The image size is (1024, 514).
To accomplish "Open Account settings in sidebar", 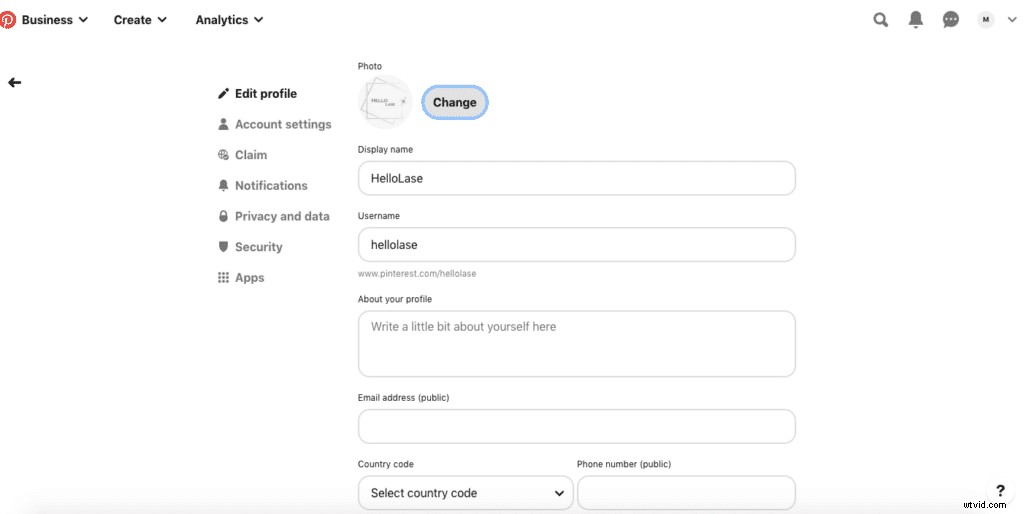I will click(x=282, y=124).
